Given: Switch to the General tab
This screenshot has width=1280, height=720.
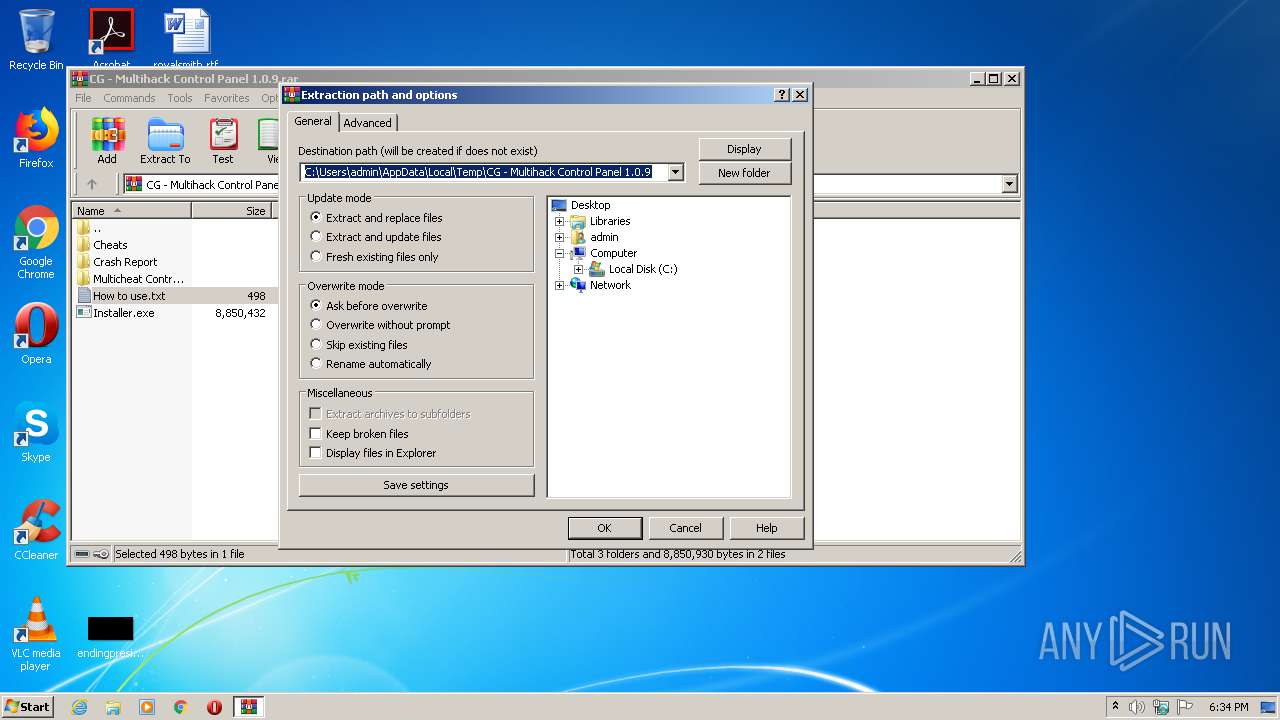Looking at the screenshot, I should [313, 121].
